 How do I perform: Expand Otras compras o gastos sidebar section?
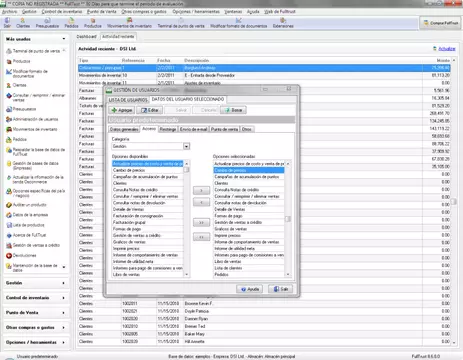pyautogui.click(x=63, y=328)
